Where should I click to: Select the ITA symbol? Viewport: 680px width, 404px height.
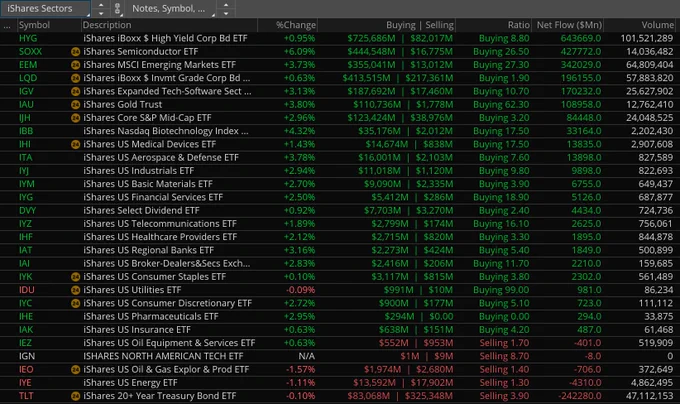click(x=26, y=157)
